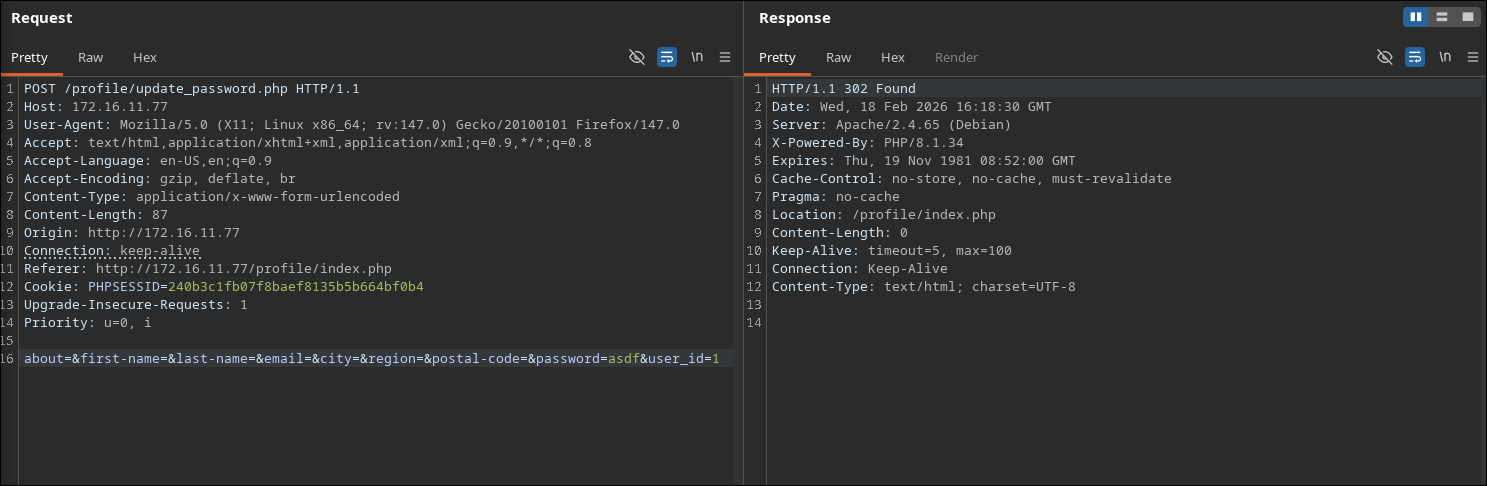Toggle word wrap in the Response panel
Viewport: 1487px width, 486px height.
point(1415,57)
